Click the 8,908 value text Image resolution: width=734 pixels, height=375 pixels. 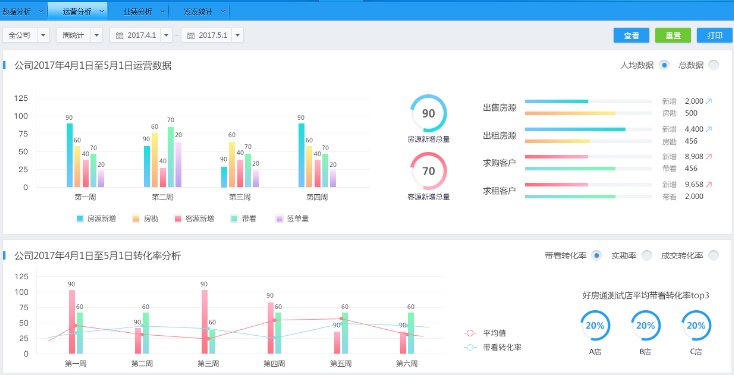coord(694,157)
